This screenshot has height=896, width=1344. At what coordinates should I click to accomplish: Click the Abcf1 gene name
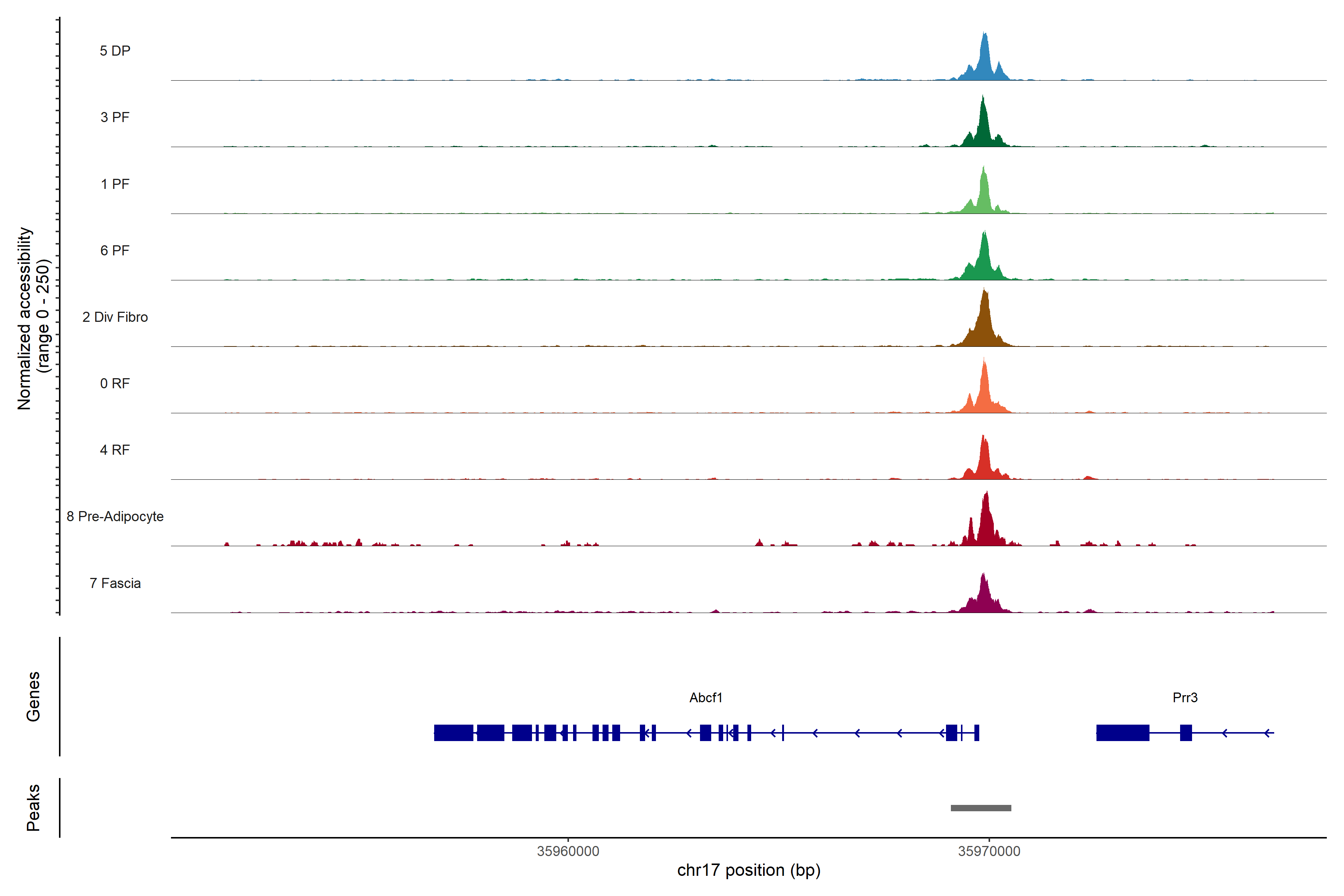pos(706,698)
